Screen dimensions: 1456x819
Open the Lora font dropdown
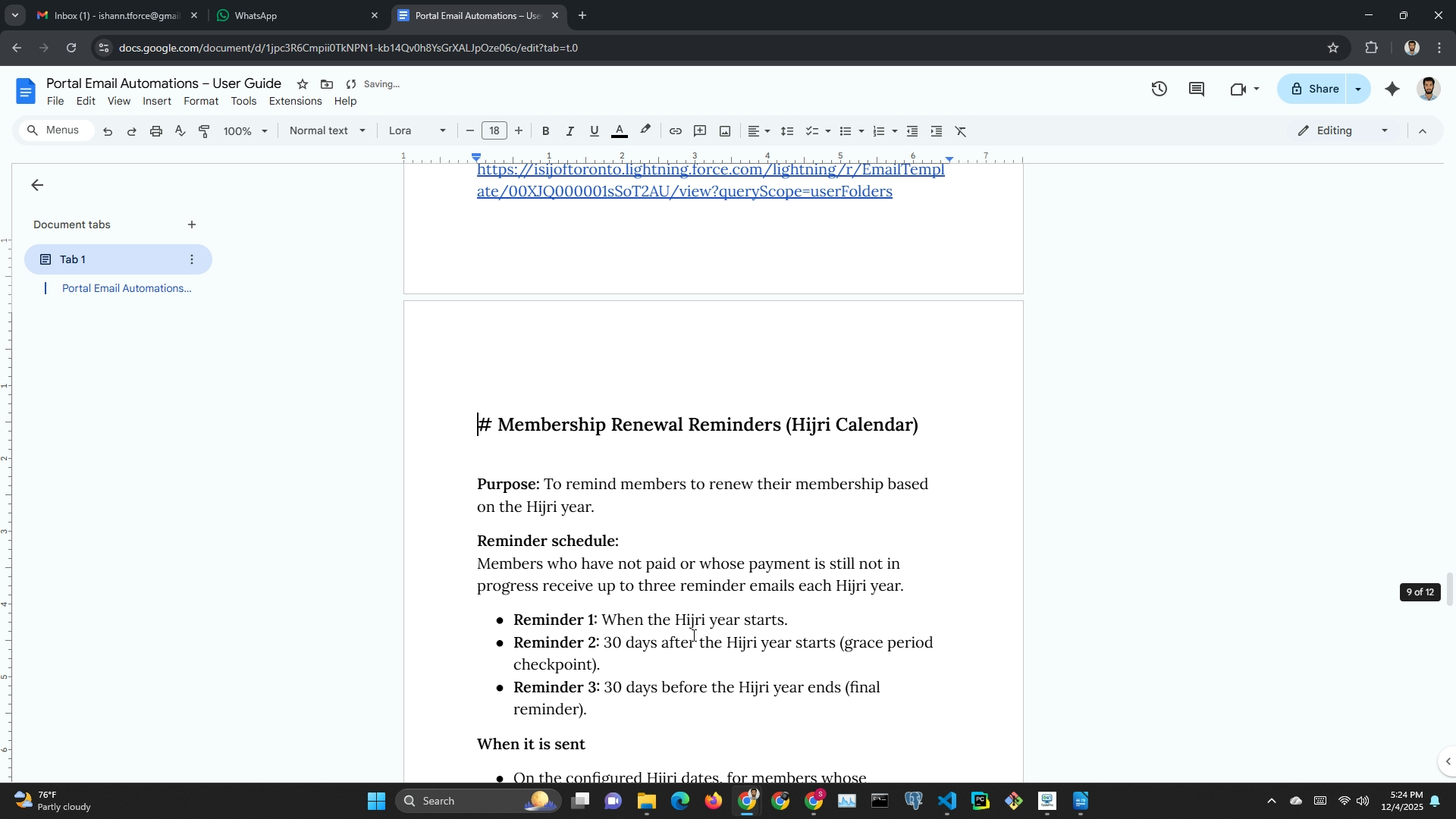point(416,130)
